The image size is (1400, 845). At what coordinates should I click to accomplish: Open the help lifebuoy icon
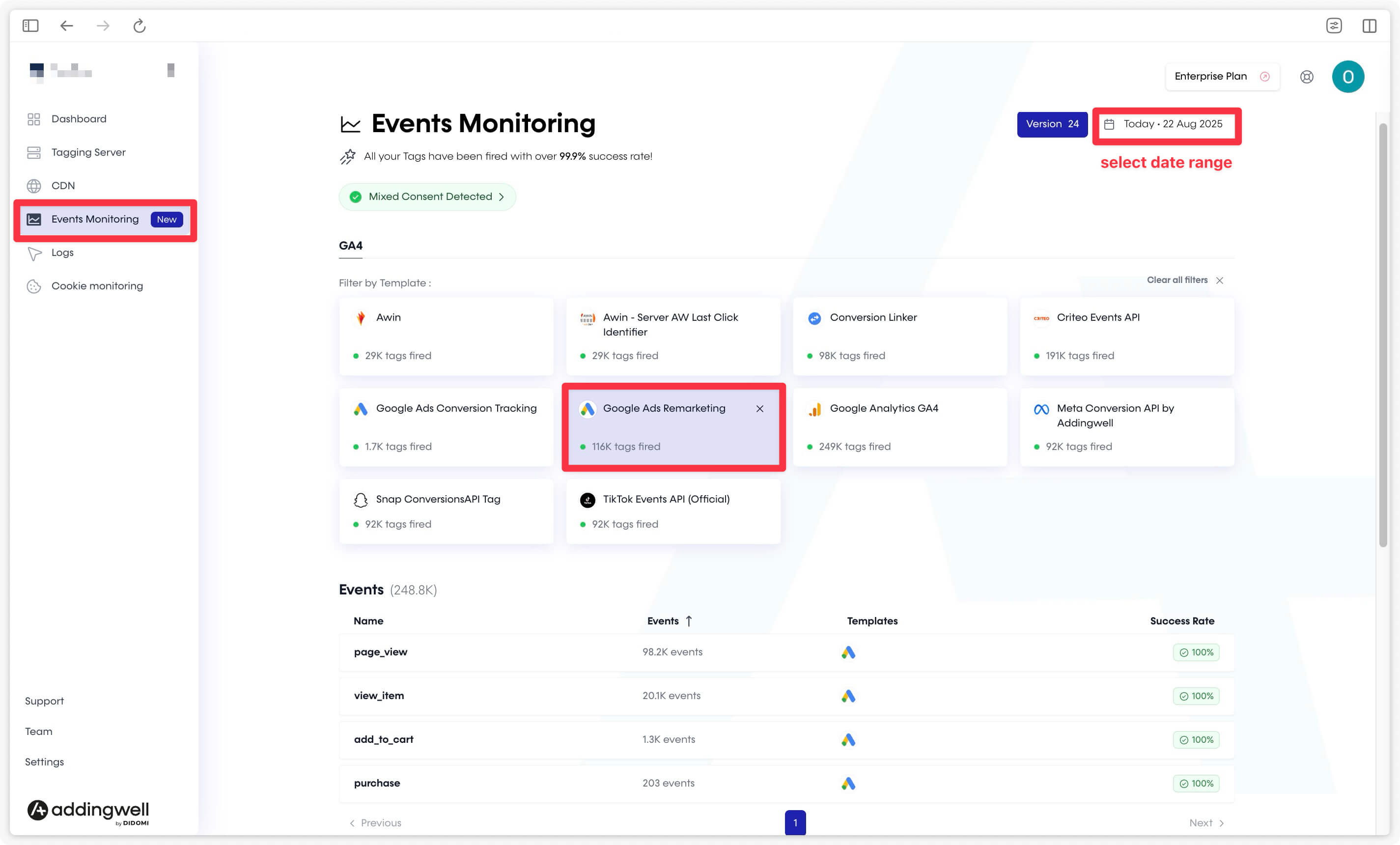click(x=1306, y=77)
